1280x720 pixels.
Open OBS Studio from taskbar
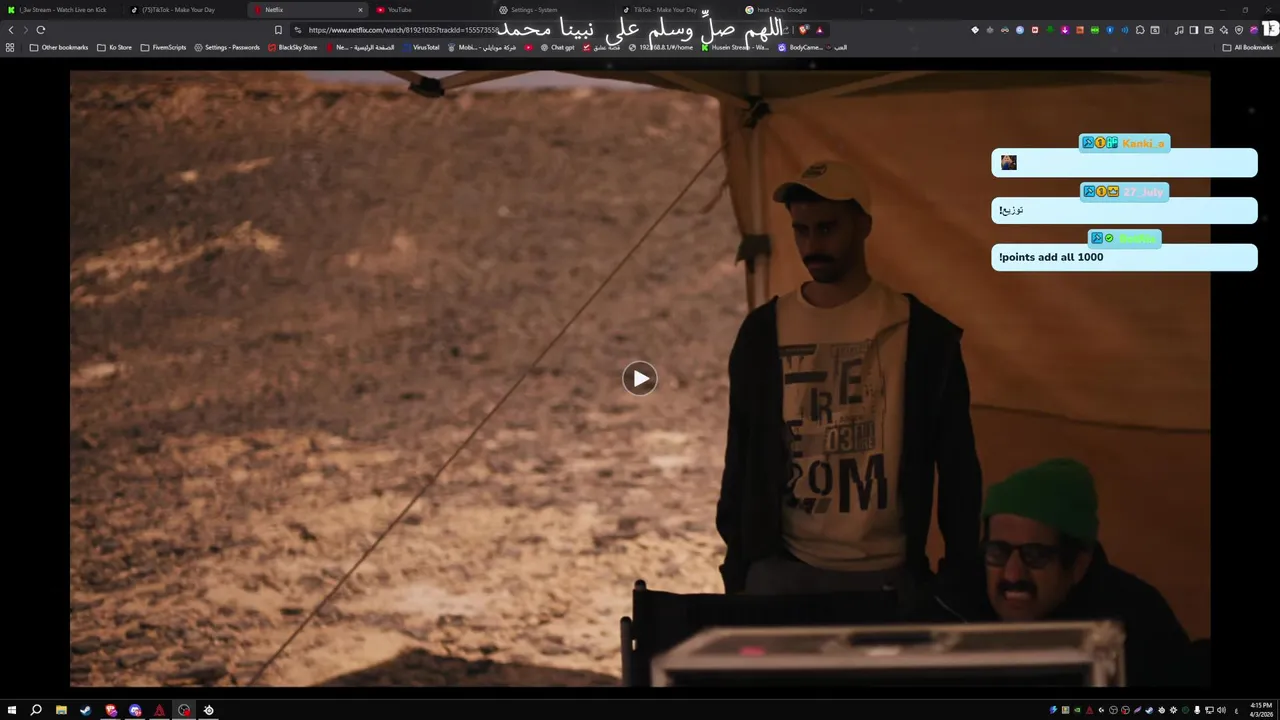pyautogui.click(x=184, y=710)
